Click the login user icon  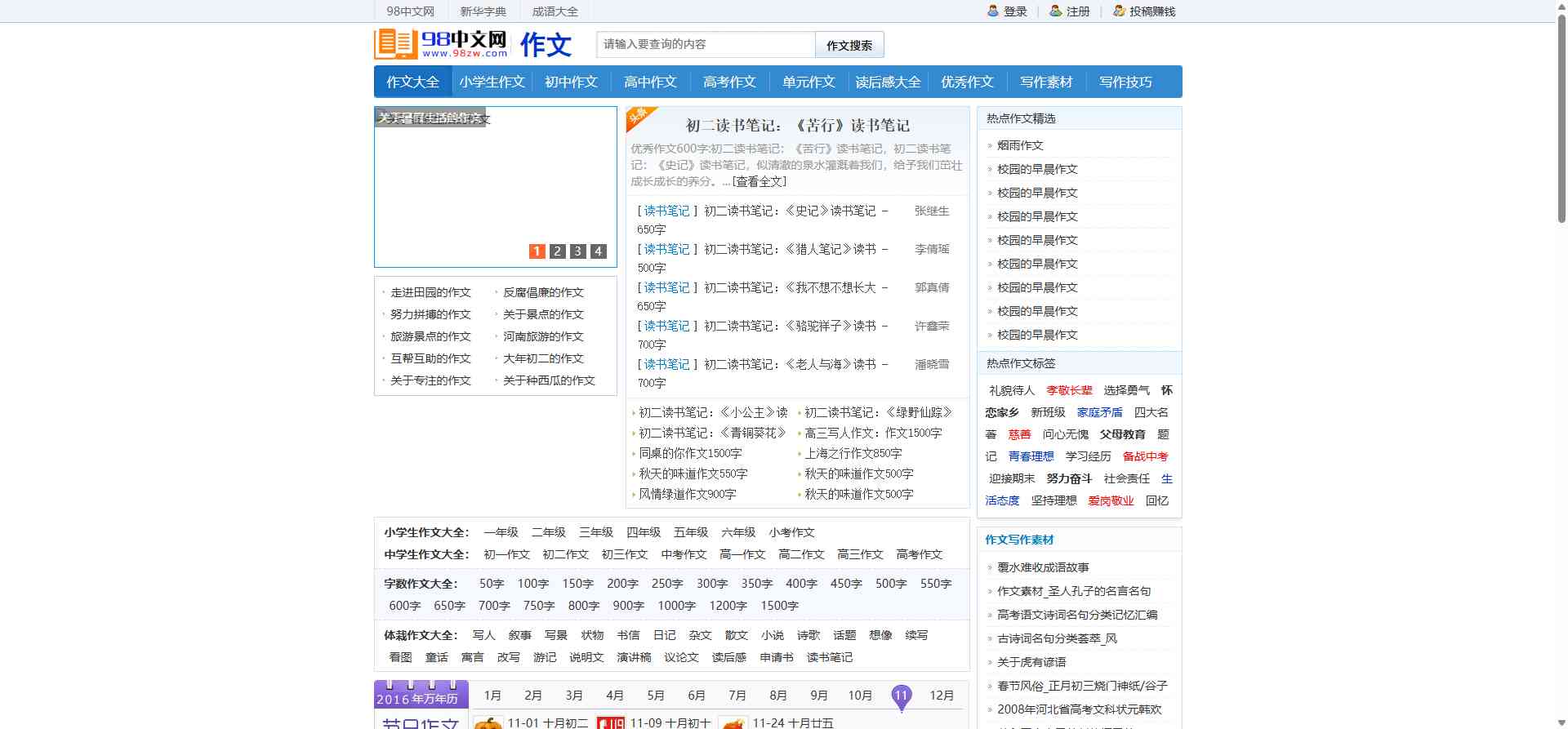click(993, 11)
